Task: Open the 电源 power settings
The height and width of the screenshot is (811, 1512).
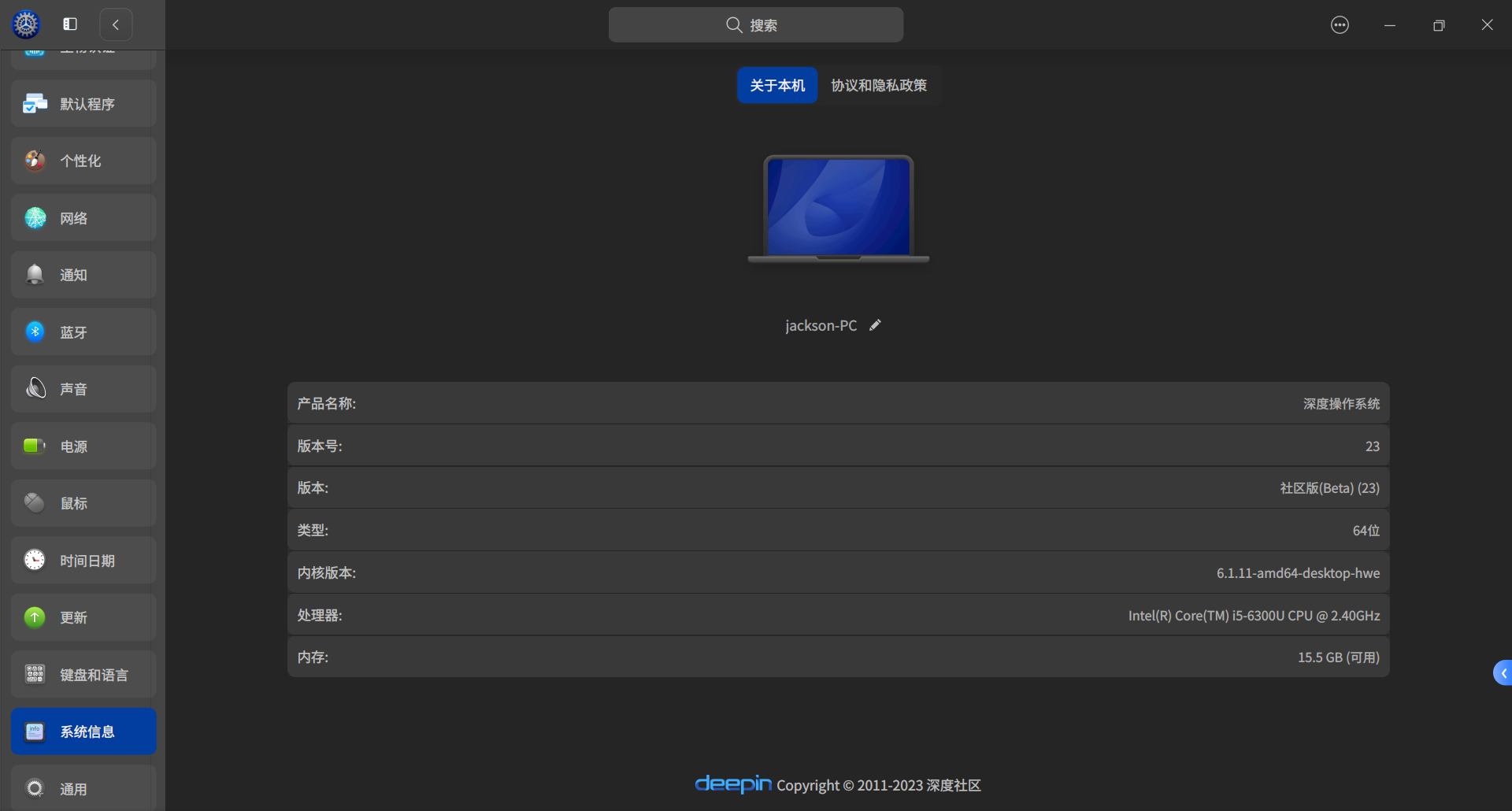Action: [83, 446]
